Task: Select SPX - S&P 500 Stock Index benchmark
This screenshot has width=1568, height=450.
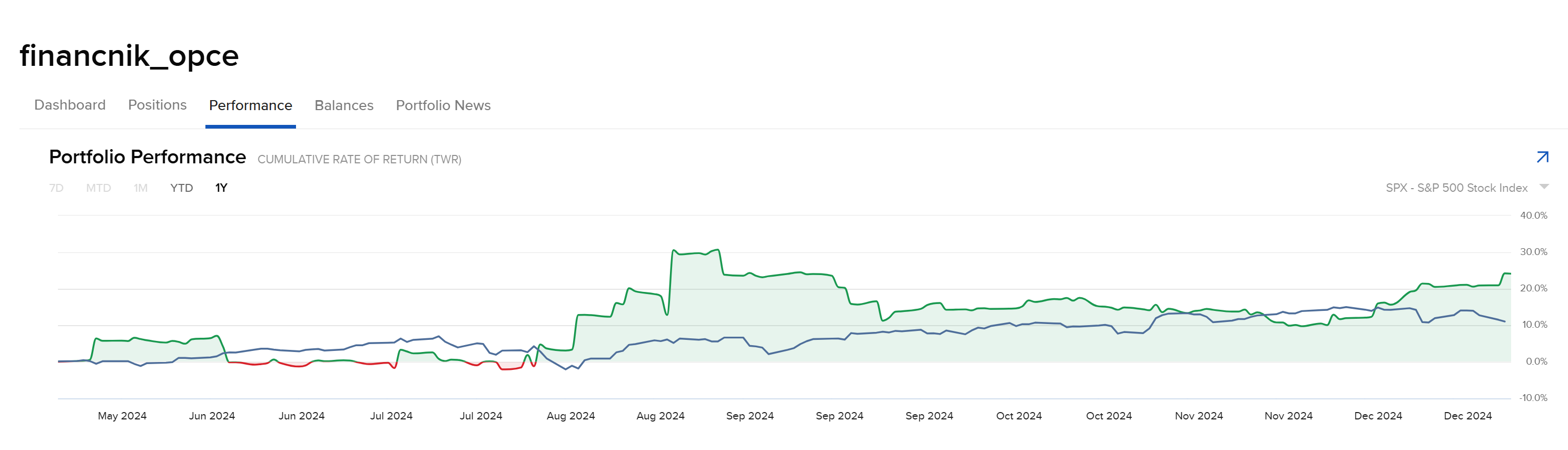Action: point(1456,188)
